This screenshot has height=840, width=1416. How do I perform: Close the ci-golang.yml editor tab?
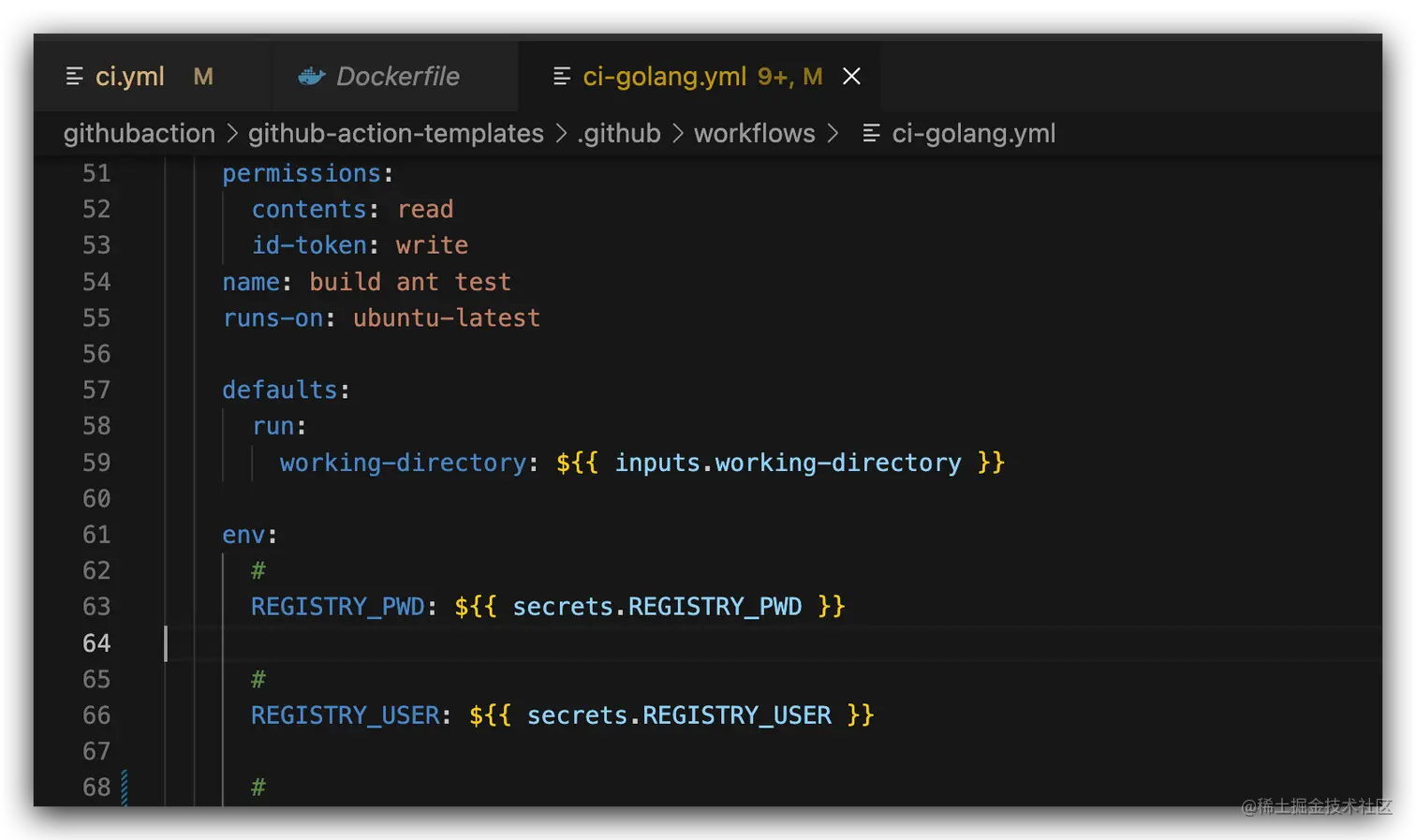(851, 76)
